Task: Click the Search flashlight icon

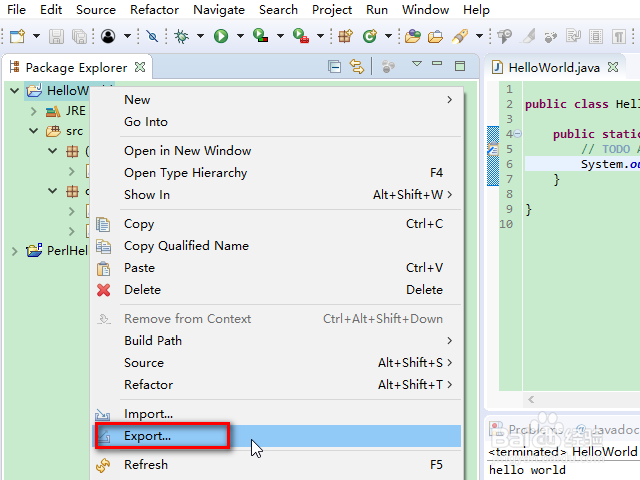Action: [x=460, y=36]
